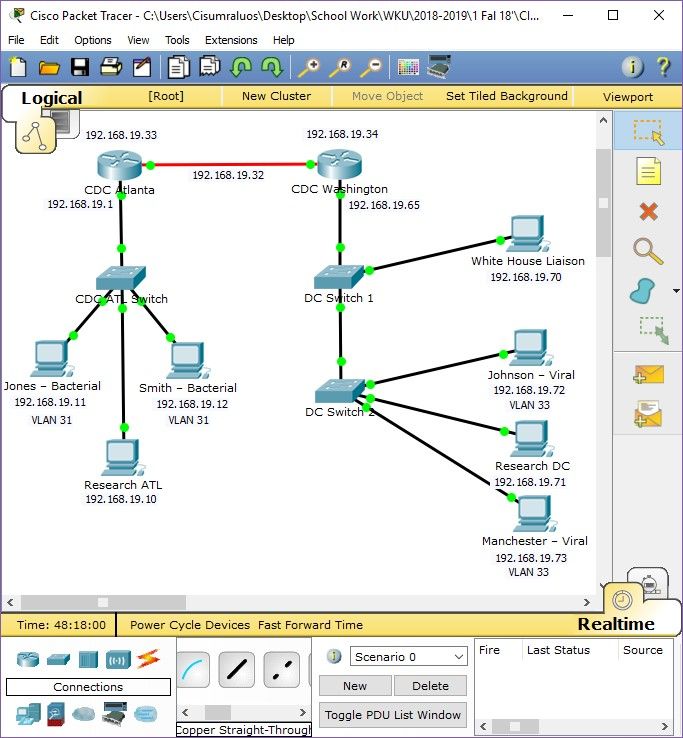
Task: Click the Zoom Out magnifier
Action: pyautogui.click(x=371, y=67)
